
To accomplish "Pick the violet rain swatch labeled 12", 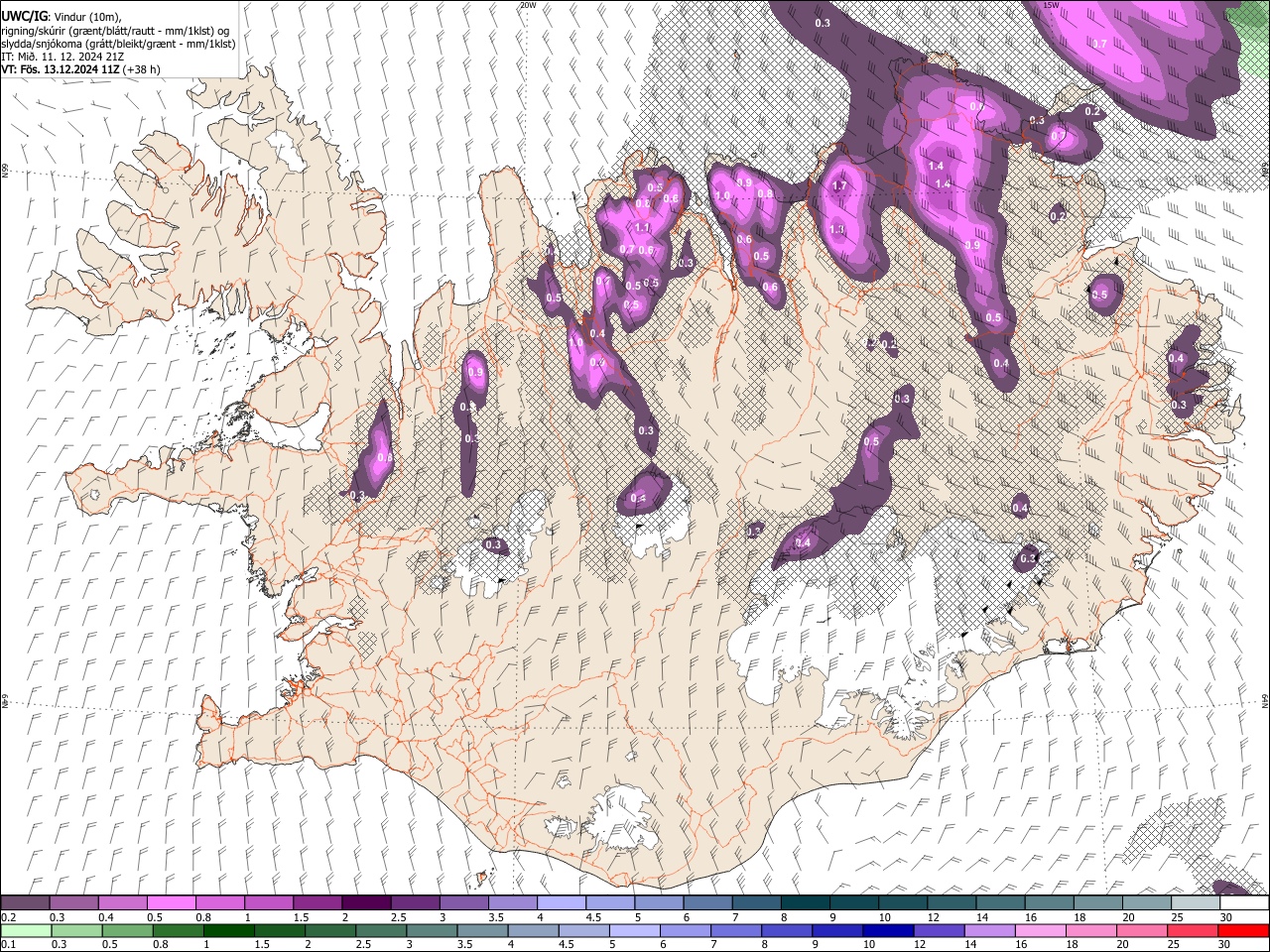I will pos(939,930).
